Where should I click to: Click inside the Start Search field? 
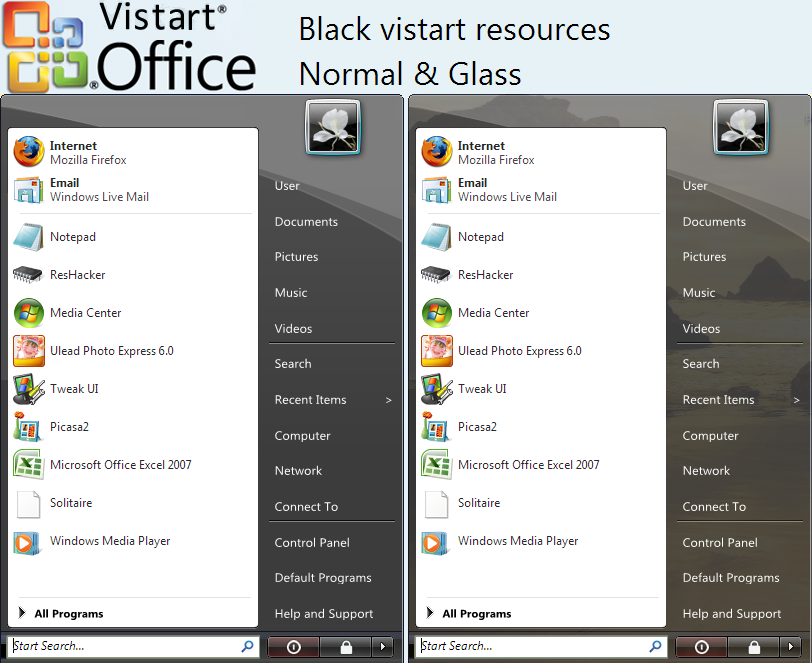pyautogui.click(x=120, y=647)
